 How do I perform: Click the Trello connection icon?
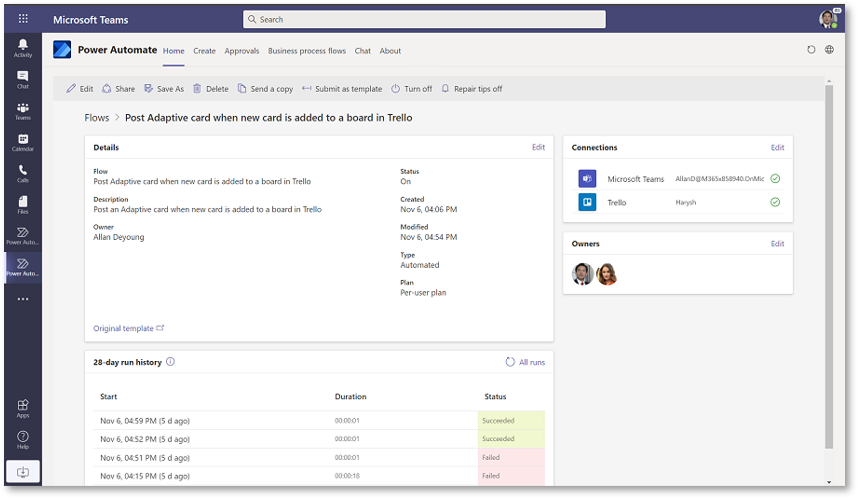[587, 202]
